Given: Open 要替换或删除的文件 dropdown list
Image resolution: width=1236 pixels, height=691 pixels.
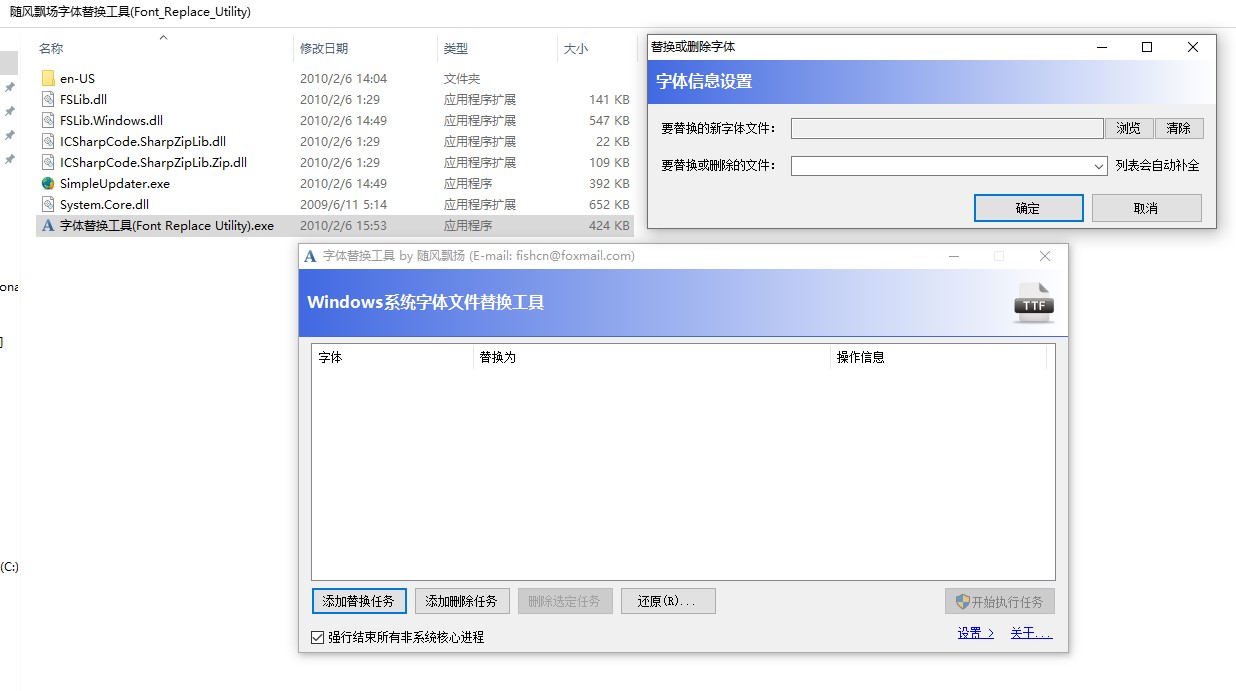Looking at the screenshot, I should pyautogui.click(x=1099, y=166).
